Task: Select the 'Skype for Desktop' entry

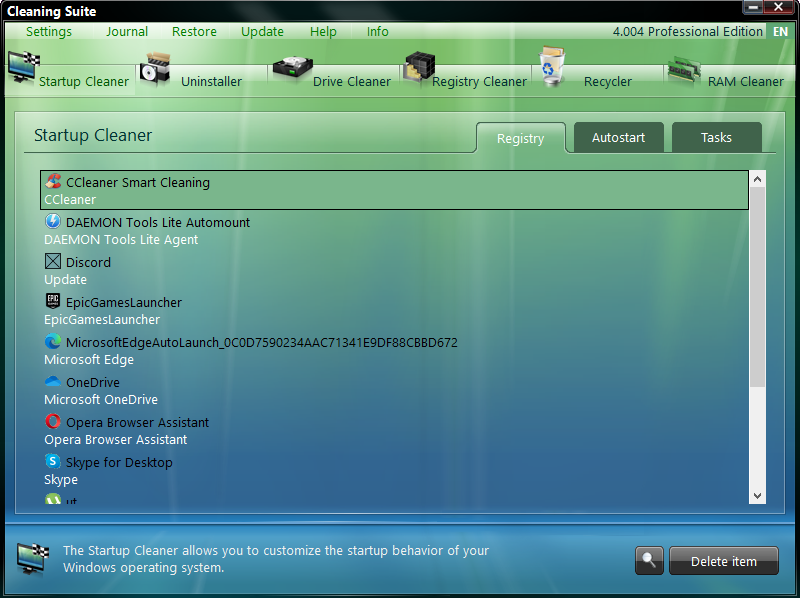Action: [119, 462]
